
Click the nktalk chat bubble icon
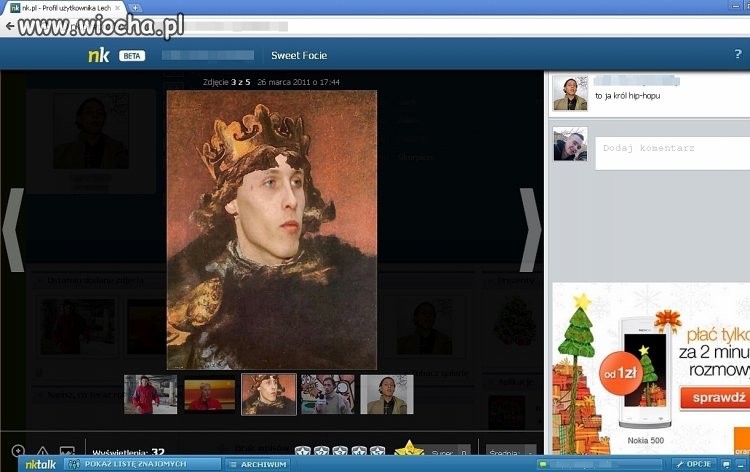[x=726, y=464]
